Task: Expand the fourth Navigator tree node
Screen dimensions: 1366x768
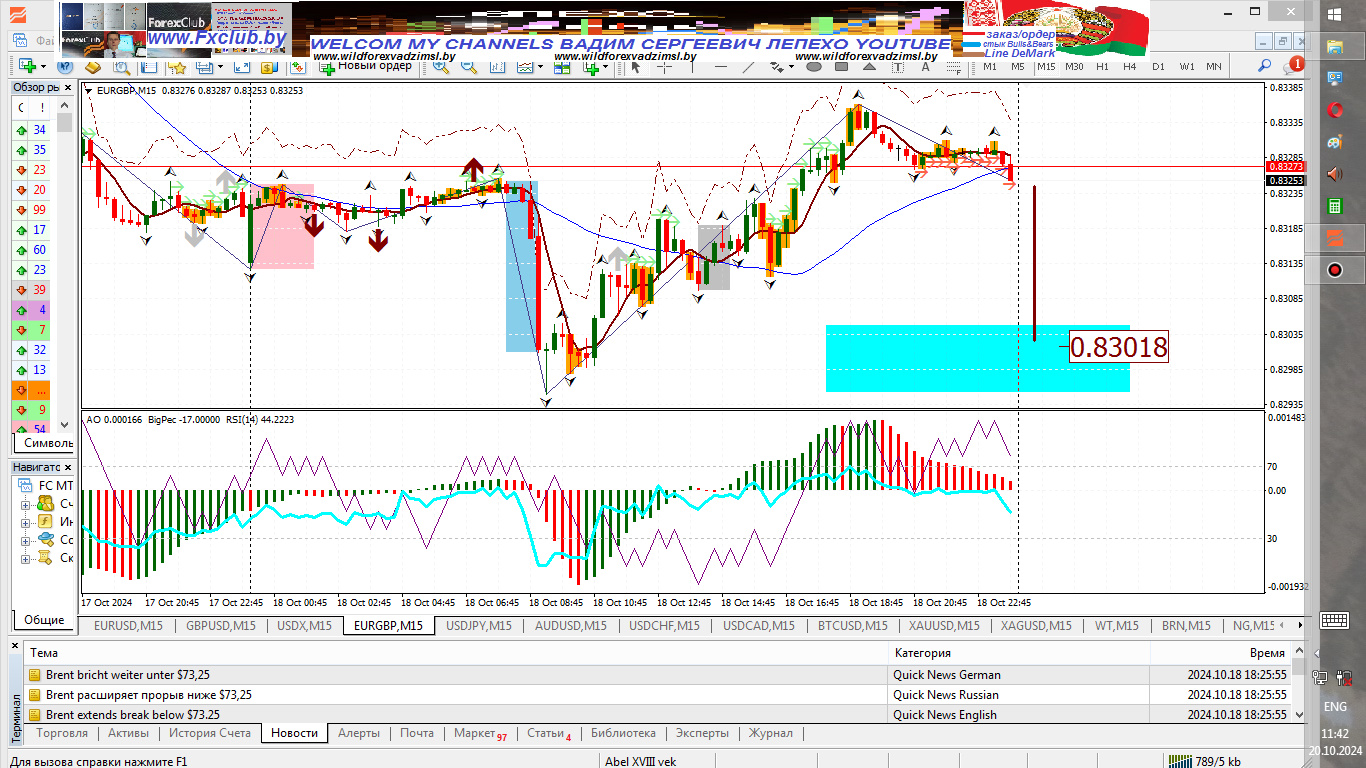Action: tap(26, 558)
